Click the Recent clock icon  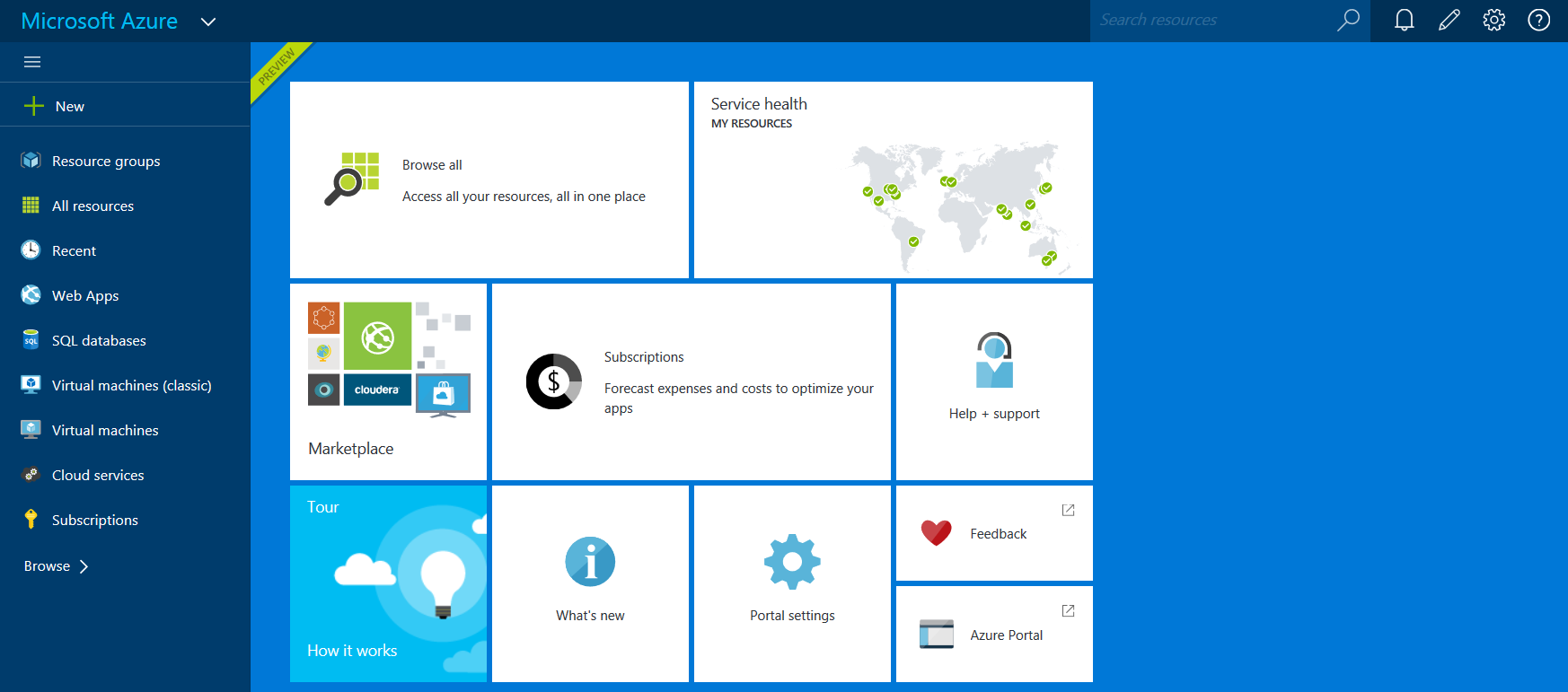pos(31,250)
